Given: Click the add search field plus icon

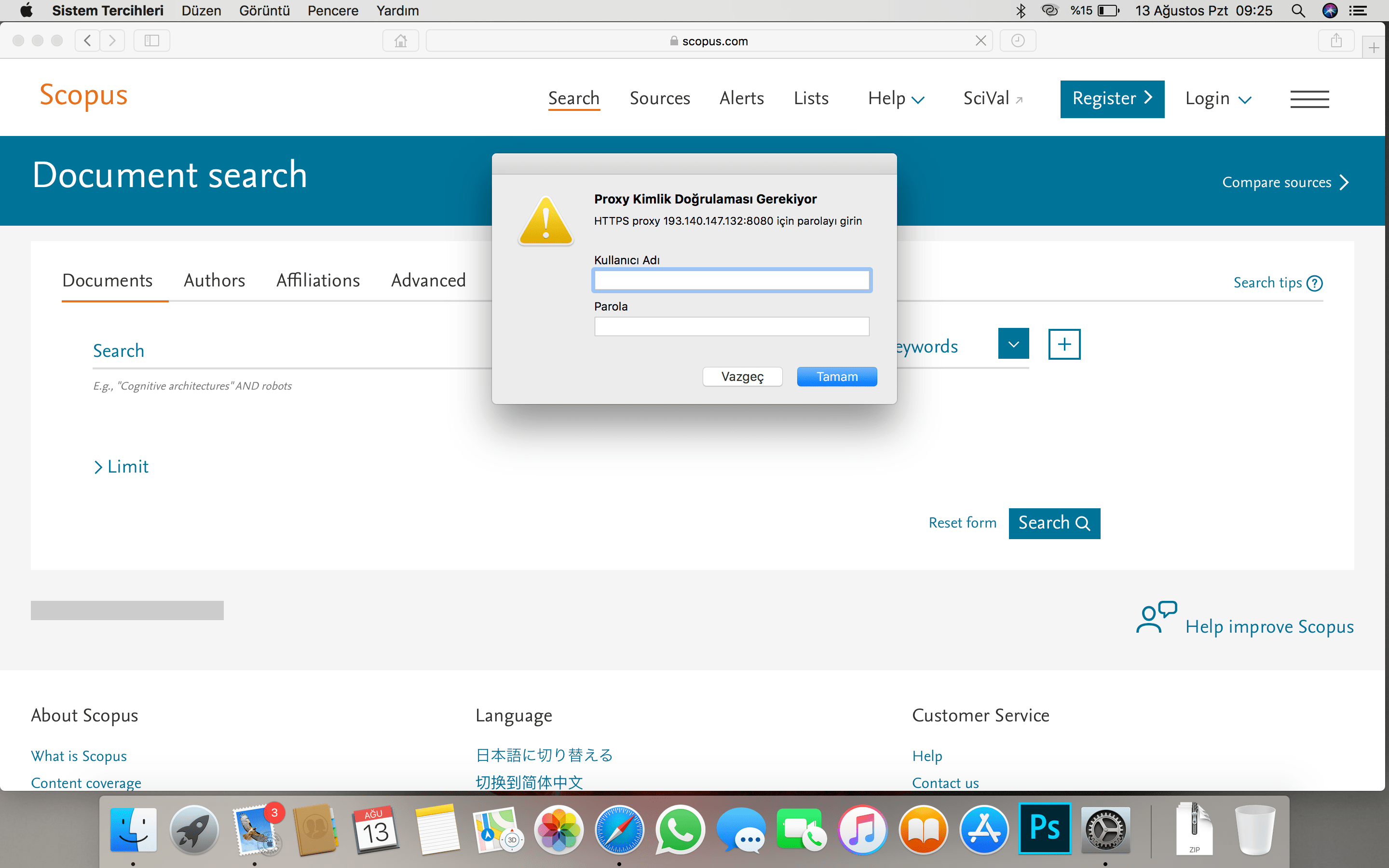Looking at the screenshot, I should point(1065,344).
